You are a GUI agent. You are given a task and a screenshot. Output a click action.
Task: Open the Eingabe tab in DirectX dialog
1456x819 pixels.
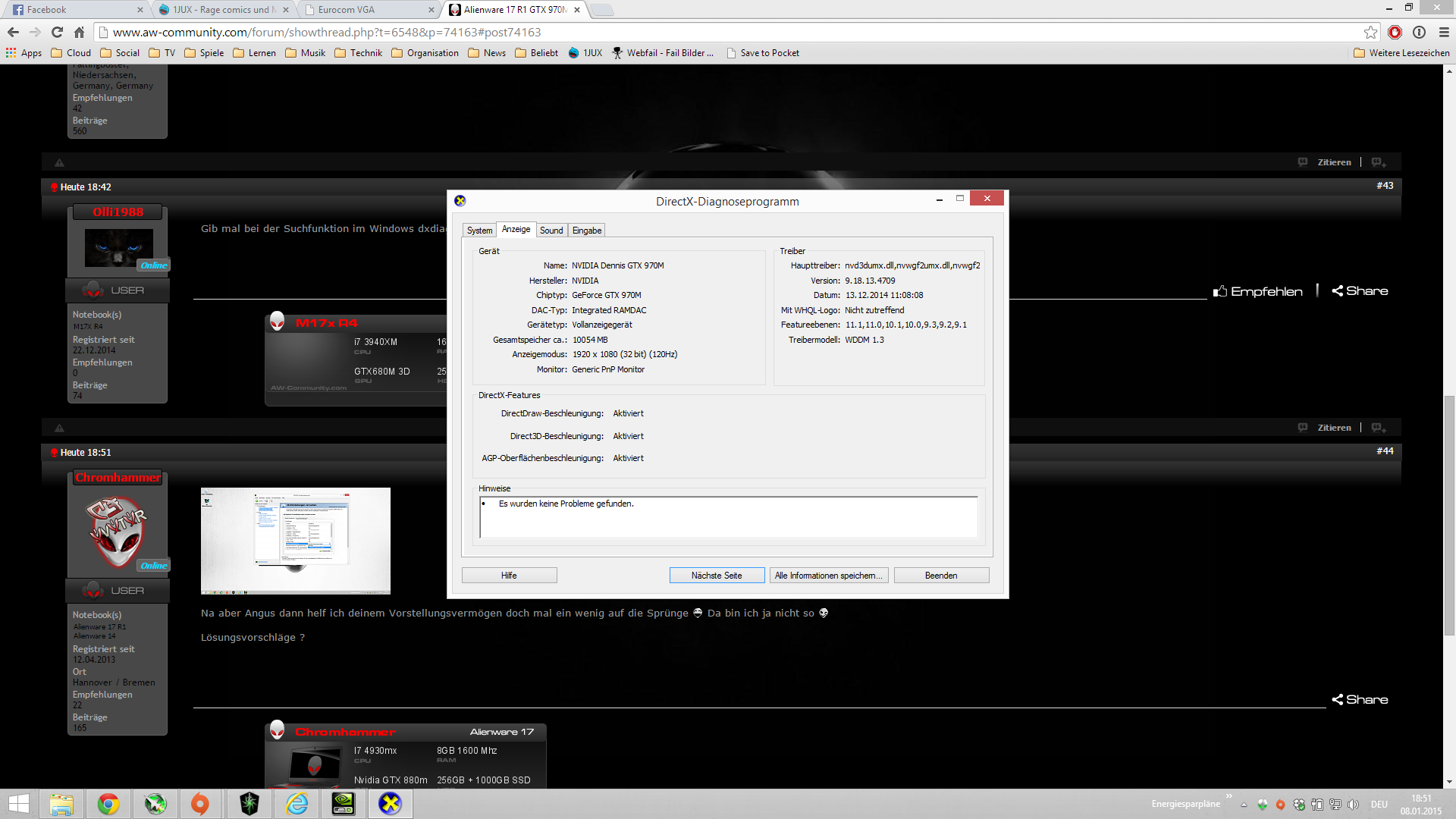[x=587, y=231]
